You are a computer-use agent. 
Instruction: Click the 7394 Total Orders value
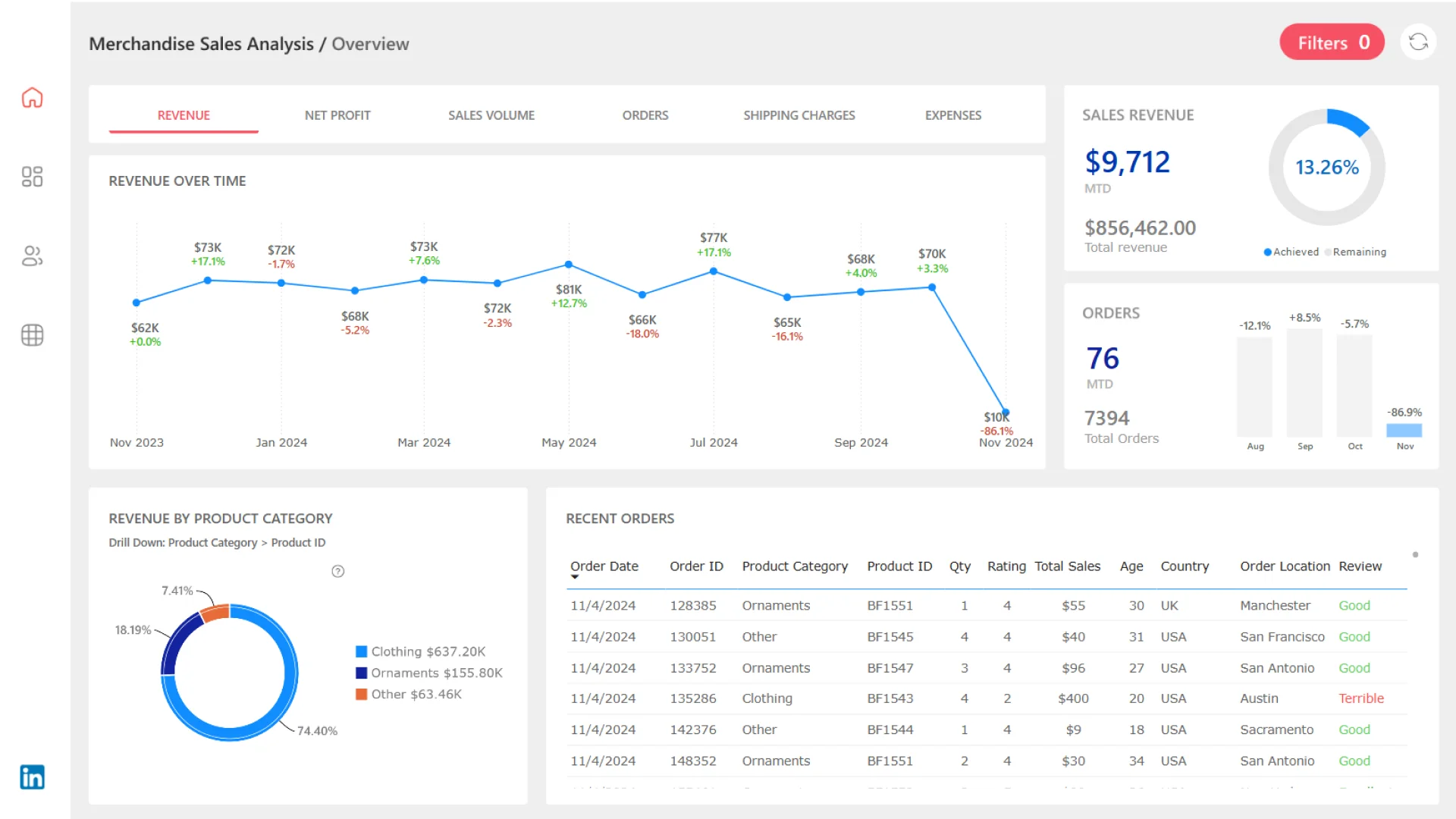pyautogui.click(x=1106, y=418)
